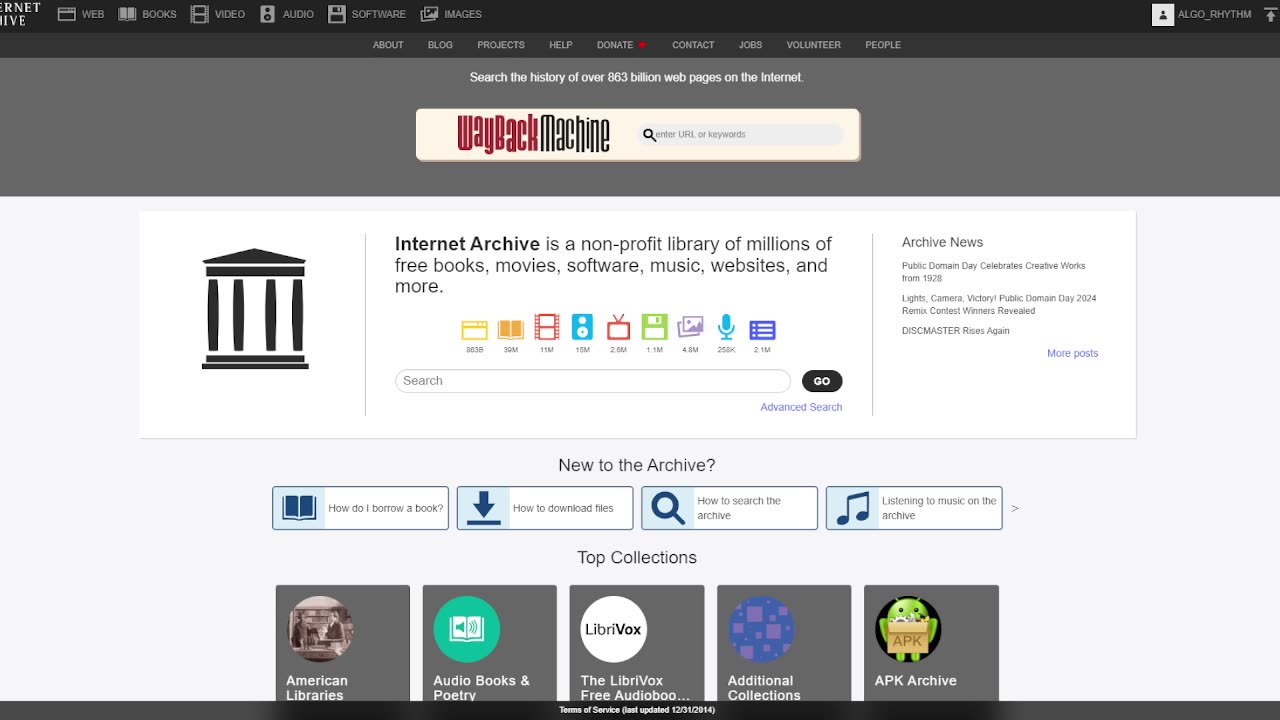Open the Concerts microphone icon with 258K count
Viewport: 1280px width, 720px height.
[x=726, y=327]
